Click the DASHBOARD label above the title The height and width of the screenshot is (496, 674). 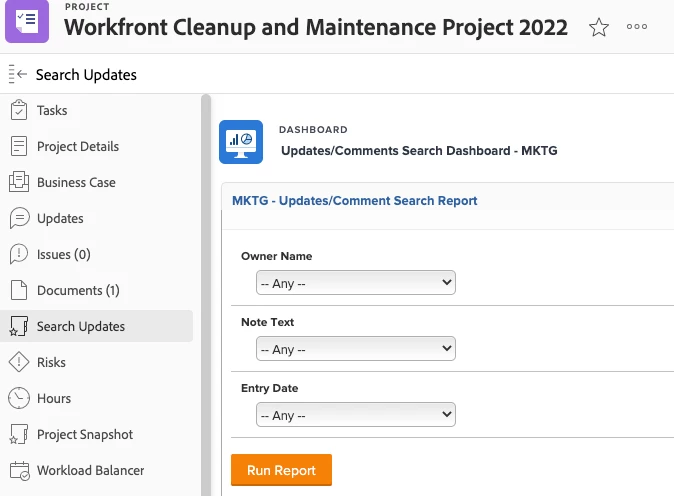coord(313,130)
